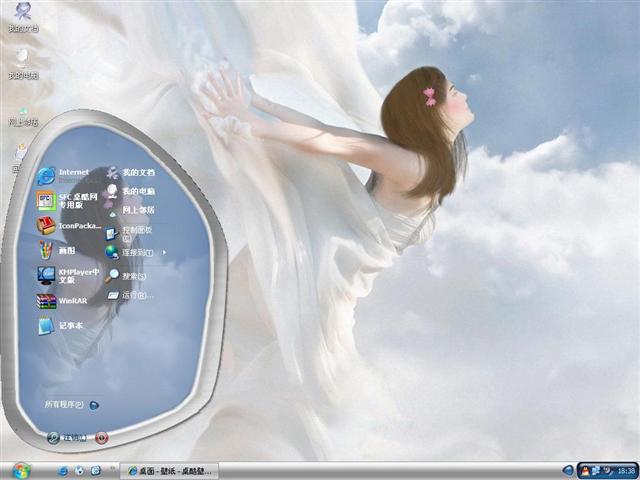Open the volume tray icon
The height and width of the screenshot is (480, 640).
tap(608, 471)
